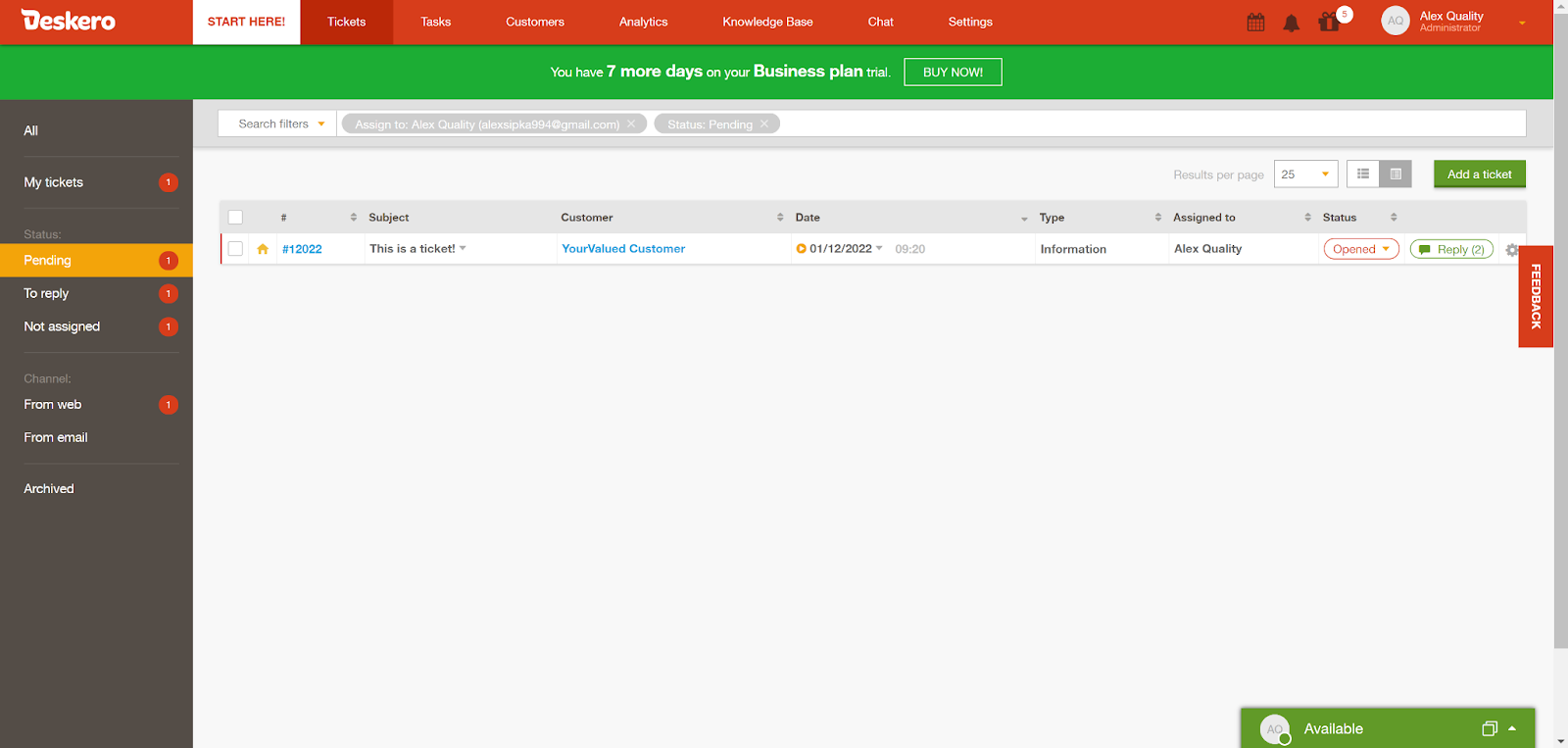Expand the Results per page dropdown
The width and height of the screenshot is (1568, 748).
[x=1305, y=175]
